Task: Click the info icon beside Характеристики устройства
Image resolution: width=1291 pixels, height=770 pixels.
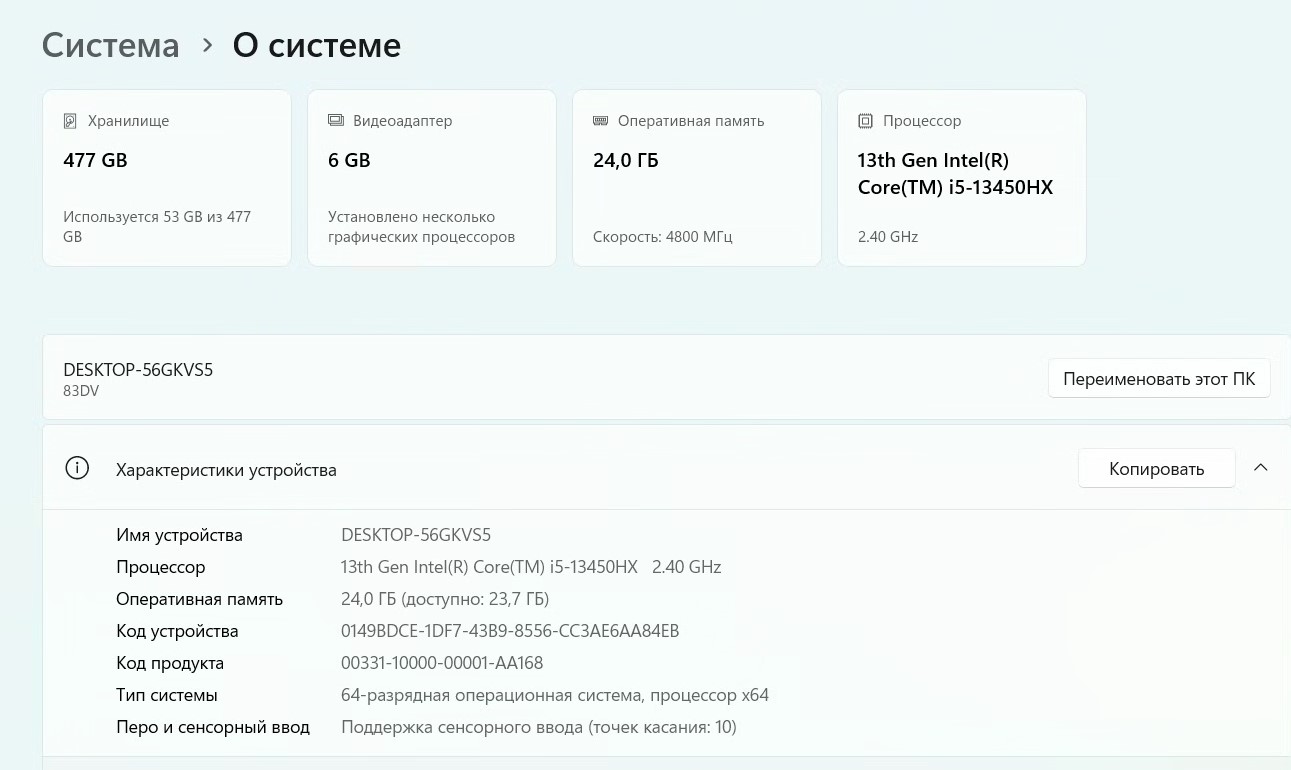Action: 77,467
